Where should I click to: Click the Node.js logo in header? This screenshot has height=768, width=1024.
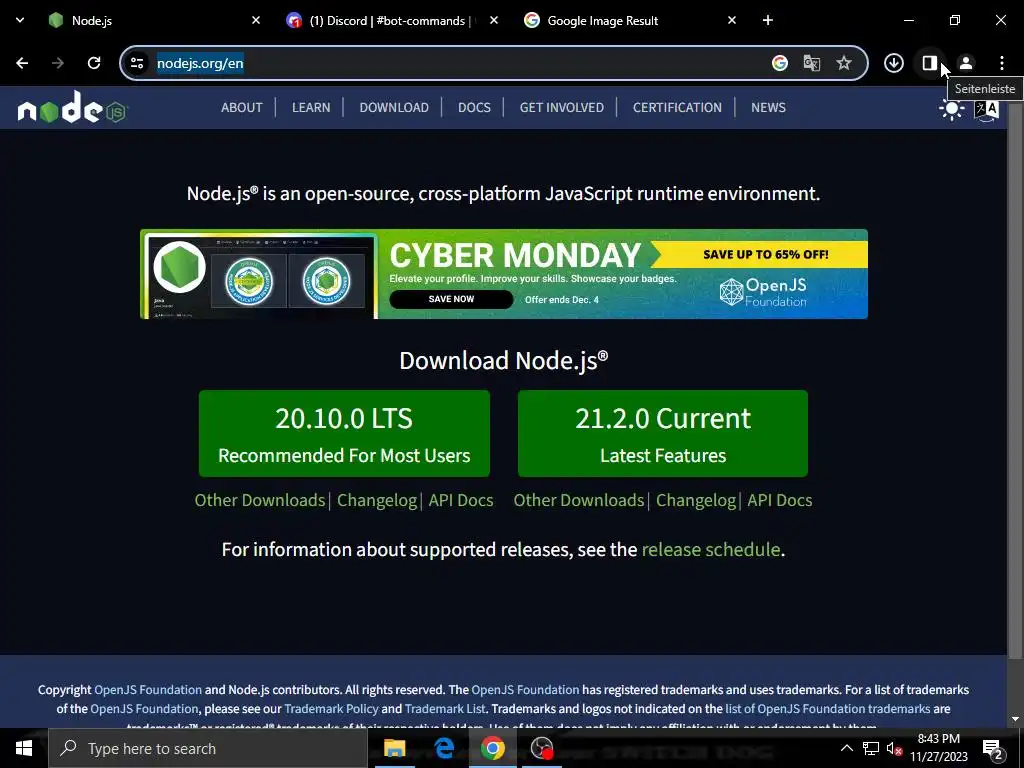pos(72,108)
